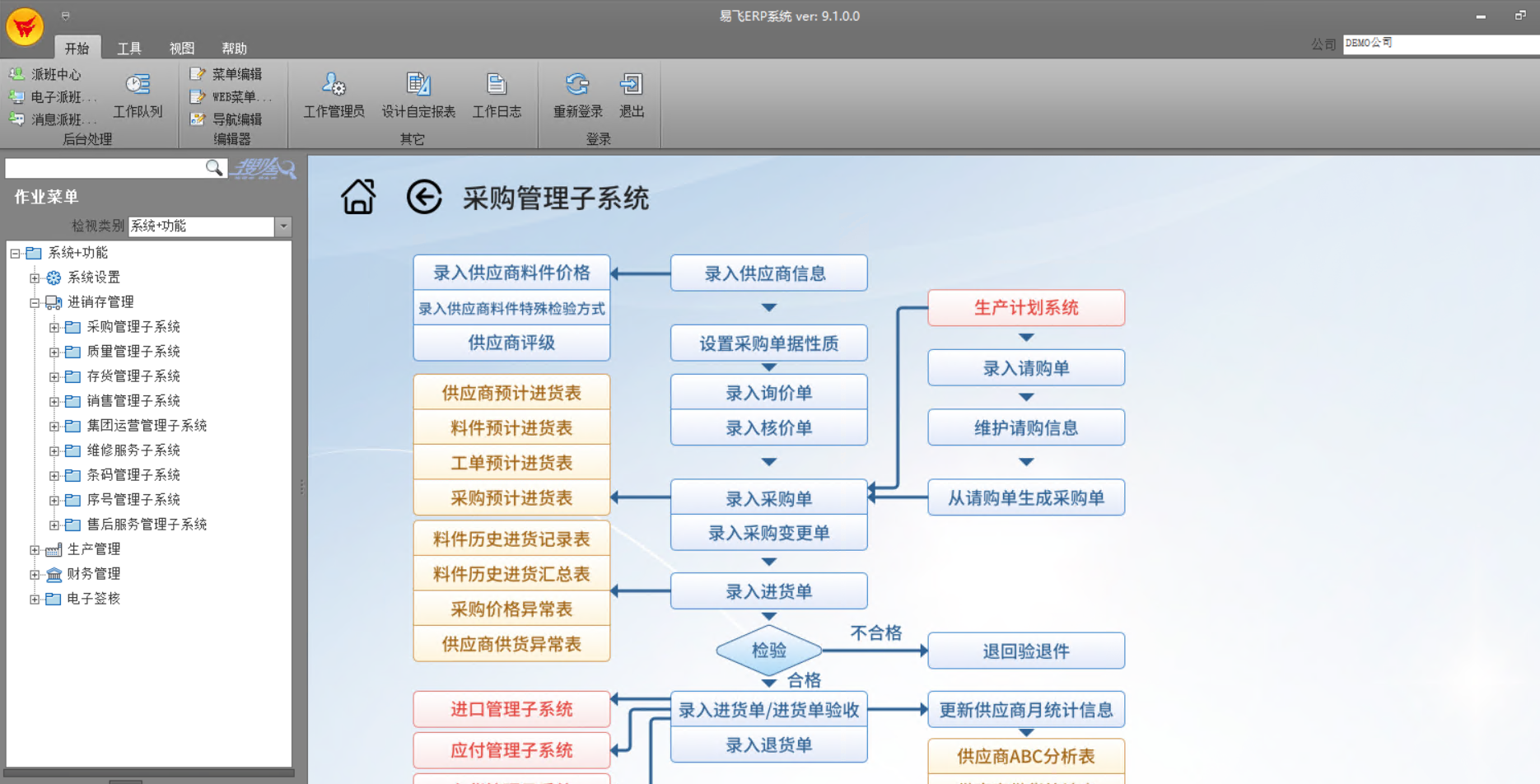Switch to the 开始 ribbon tab
Viewport: 1540px width, 784px height.
click(x=77, y=48)
